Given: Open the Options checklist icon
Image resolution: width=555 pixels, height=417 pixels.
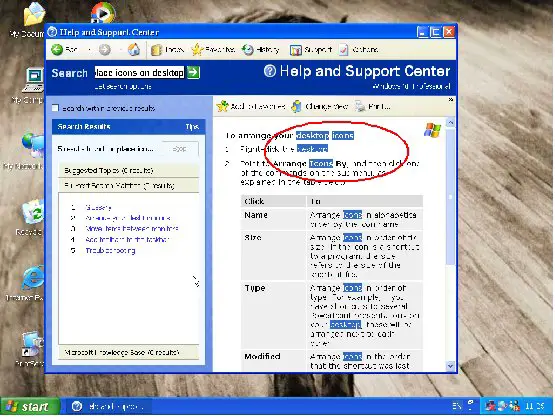Looking at the screenshot, I should 343,50.
